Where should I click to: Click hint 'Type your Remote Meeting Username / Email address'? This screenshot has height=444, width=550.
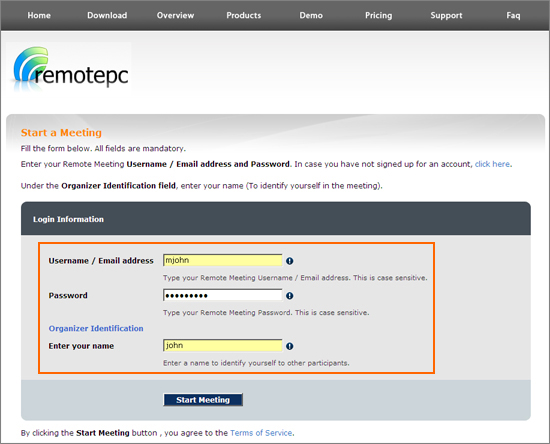click(295, 278)
